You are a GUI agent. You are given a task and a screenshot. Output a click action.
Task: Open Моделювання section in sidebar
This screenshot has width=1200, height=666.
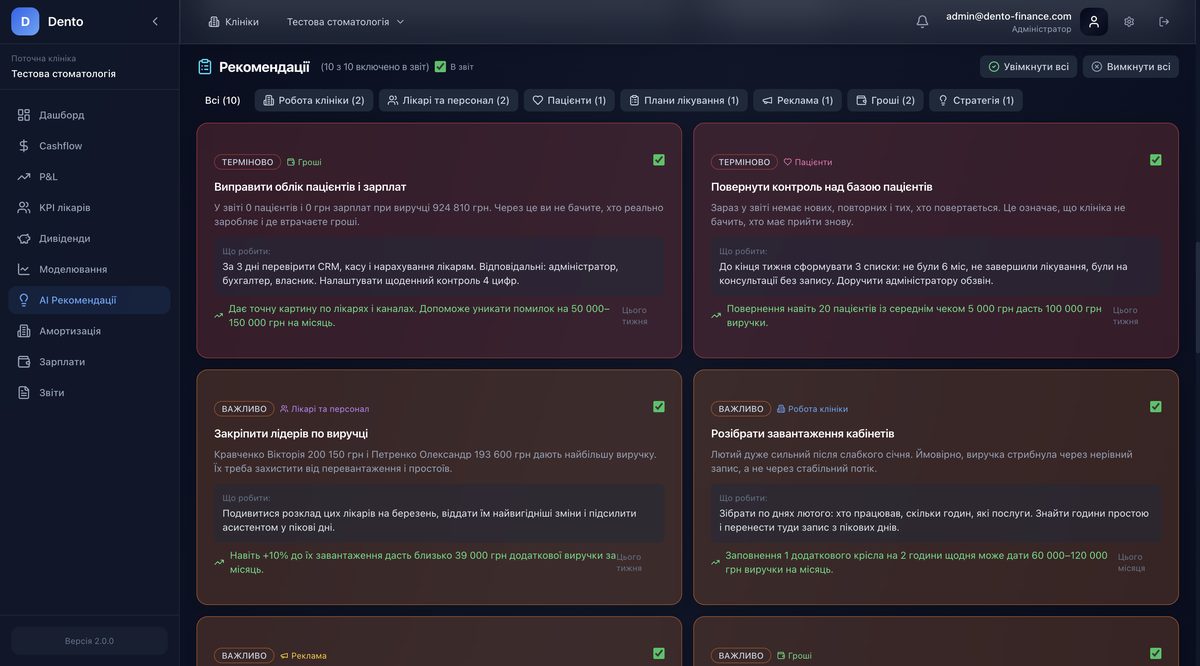coord(72,270)
